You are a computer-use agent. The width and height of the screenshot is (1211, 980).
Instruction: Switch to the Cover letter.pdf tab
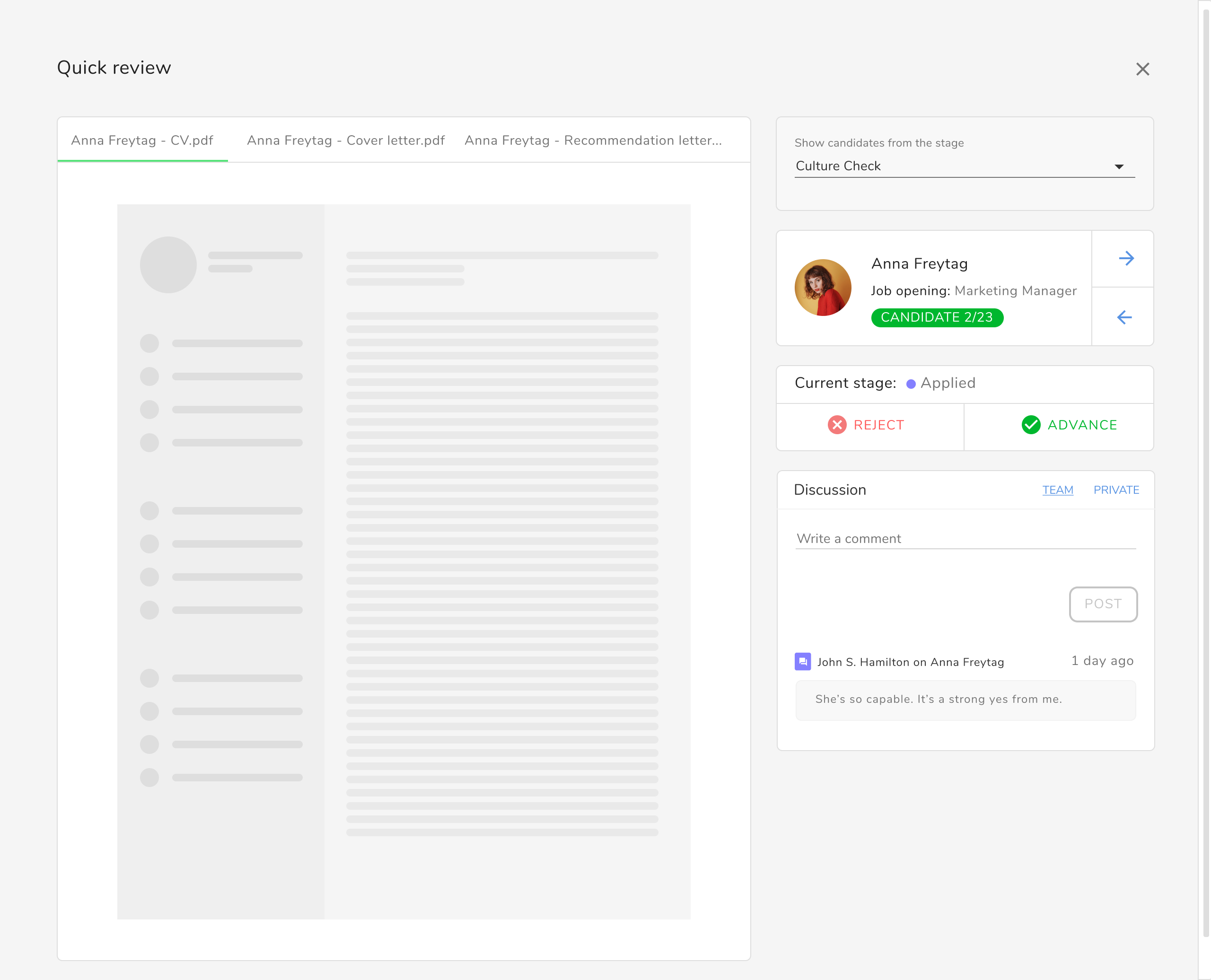pyautogui.click(x=345, y=140)
